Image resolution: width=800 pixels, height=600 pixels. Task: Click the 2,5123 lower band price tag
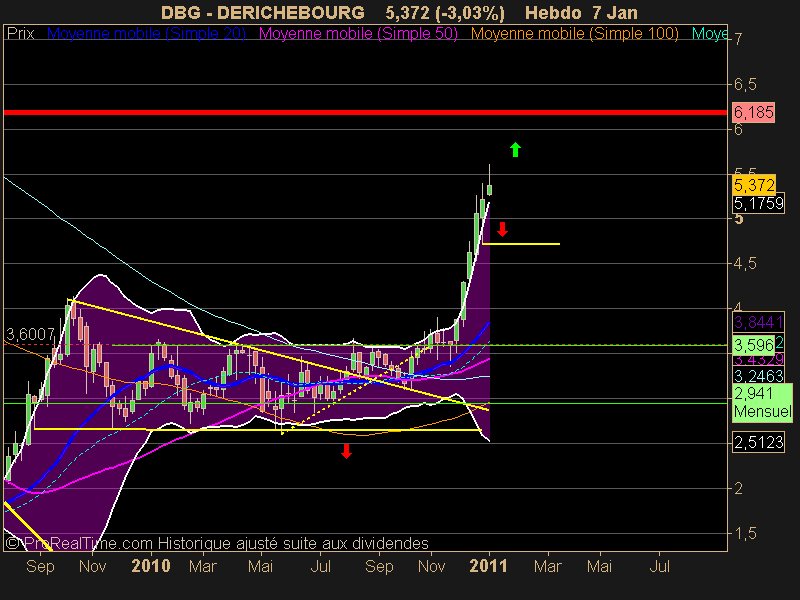(x=758, y=442)
